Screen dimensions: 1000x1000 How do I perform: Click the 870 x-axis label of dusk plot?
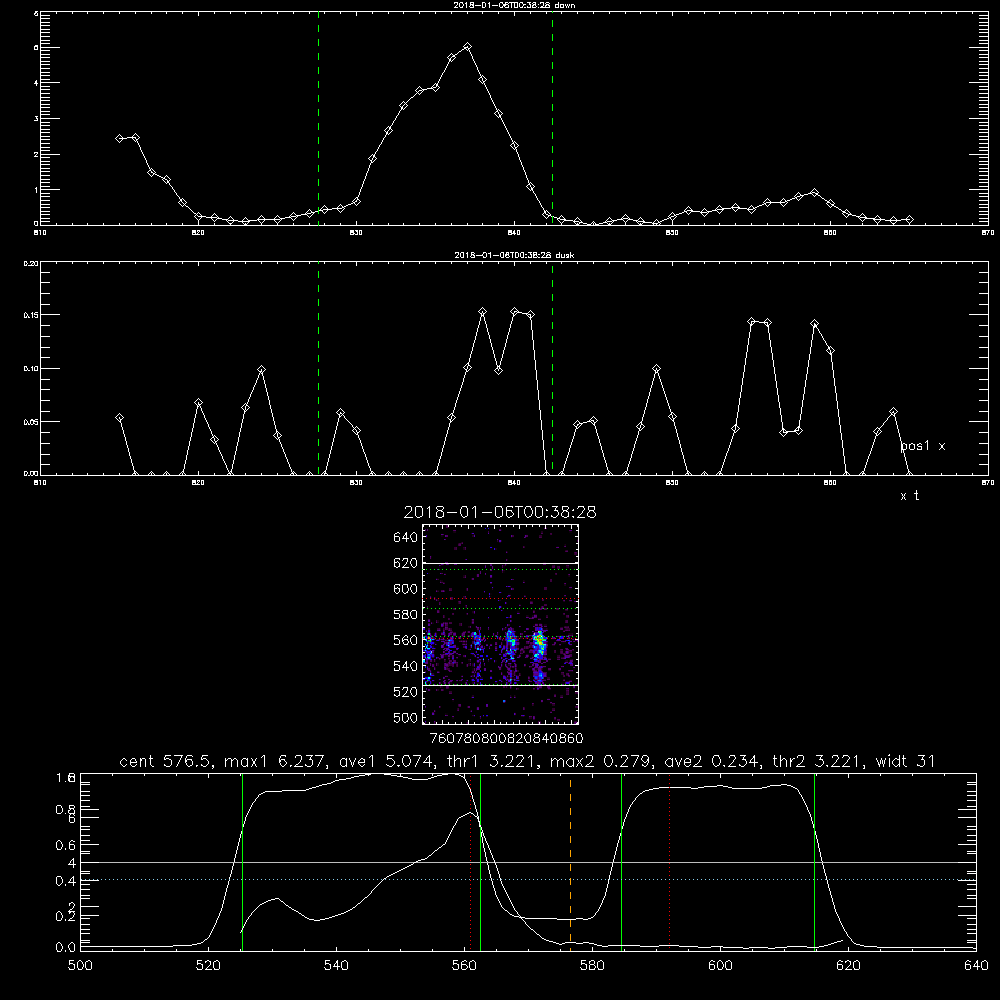[988, 483]
